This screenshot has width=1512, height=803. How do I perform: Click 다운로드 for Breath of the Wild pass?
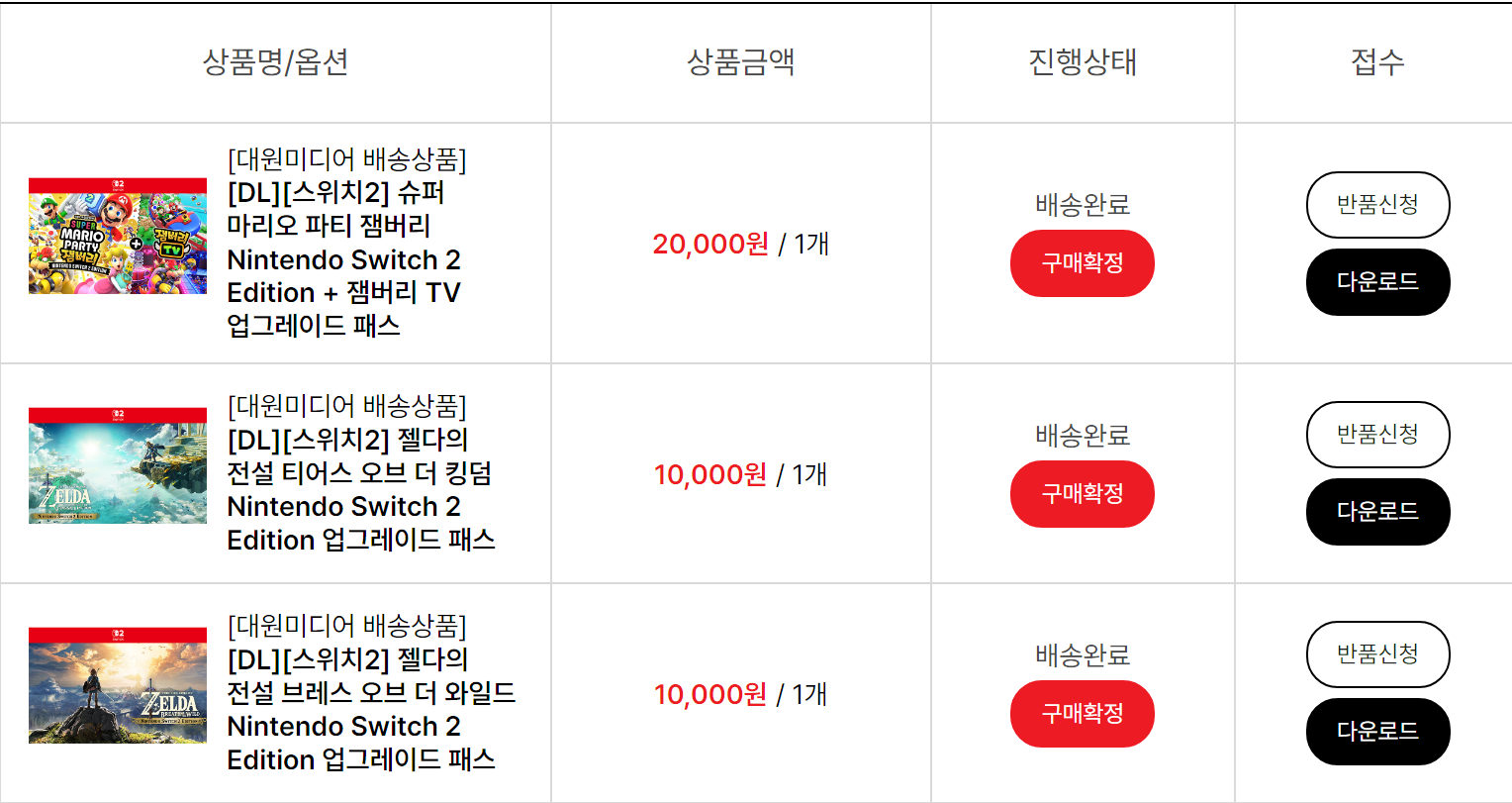pos(1377,731)
